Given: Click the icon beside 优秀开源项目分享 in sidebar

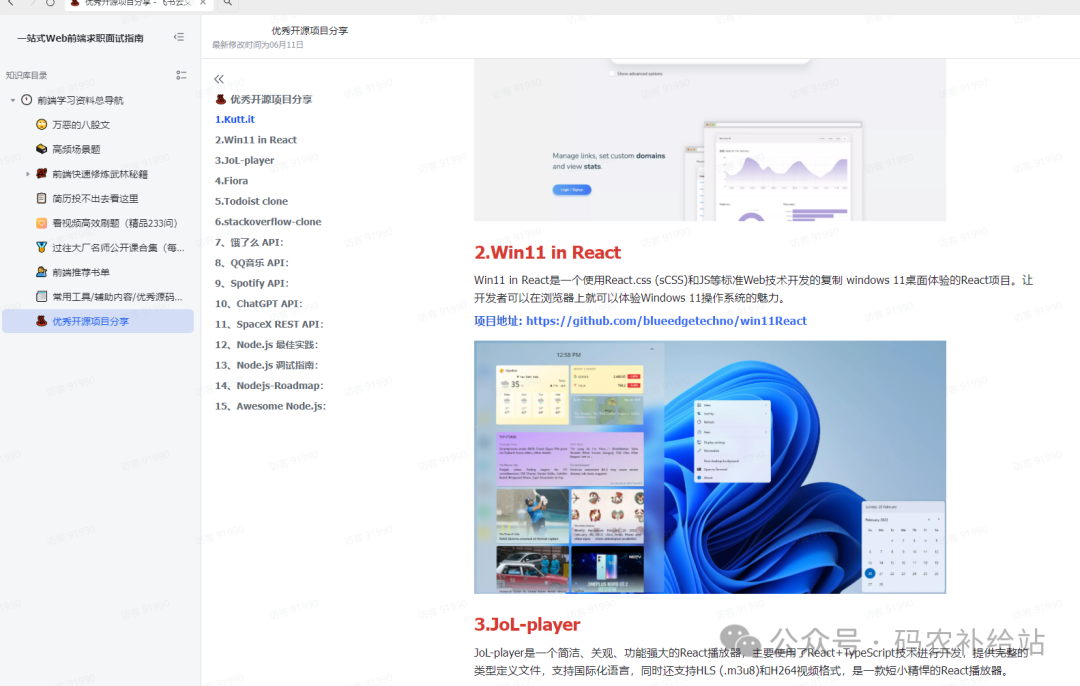Looking at the screenshot, I should (x=41, y=321).
